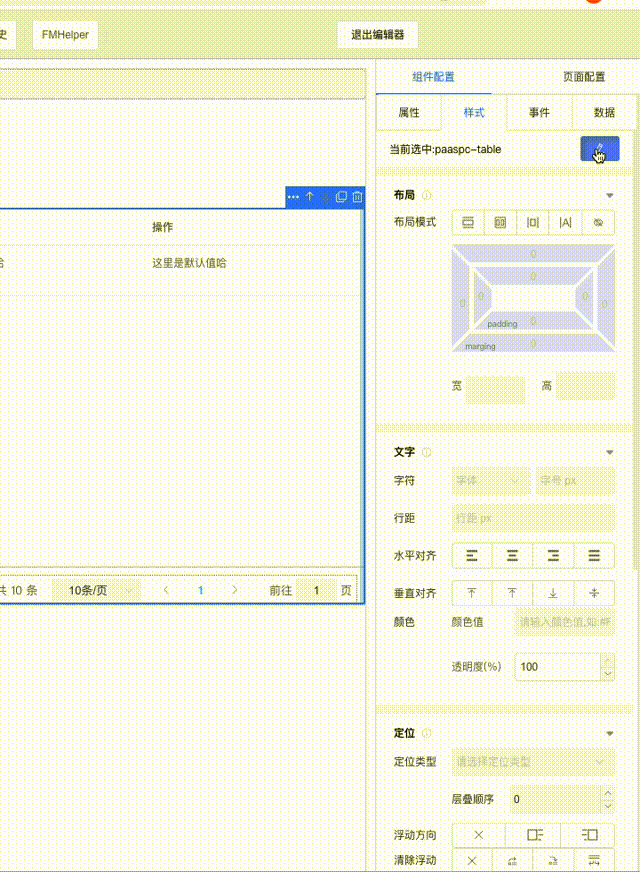Open the 定位类型 positioning type dropdown
This screenshot has height=872, width=640.
pos(533,762)
